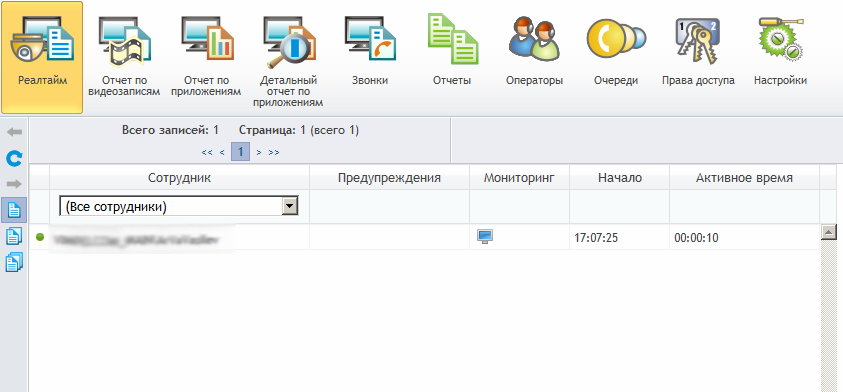Click the vertical scrollbar track
843x392 pixels.
click(829, 316)
